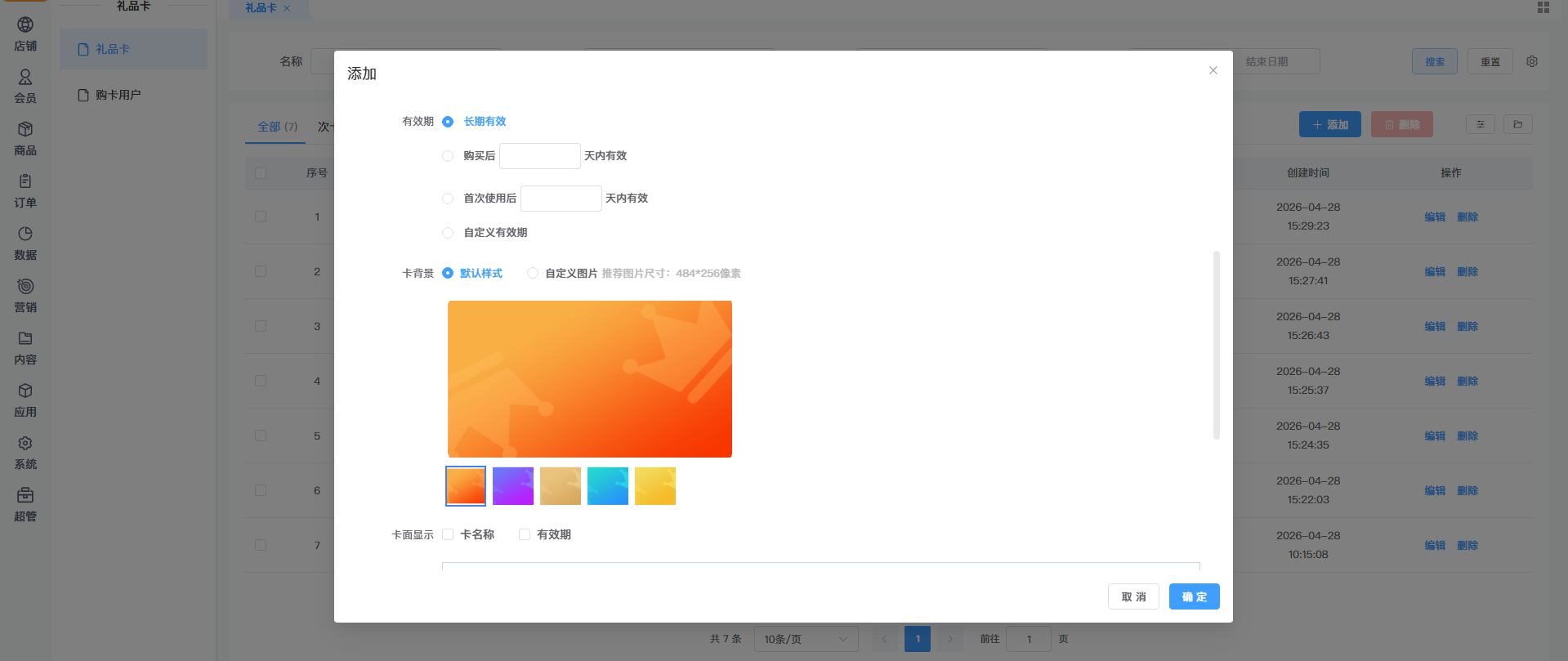Open the search settings gear icon
This screenshot has width=1568, height=661.
click(1532, 61)
